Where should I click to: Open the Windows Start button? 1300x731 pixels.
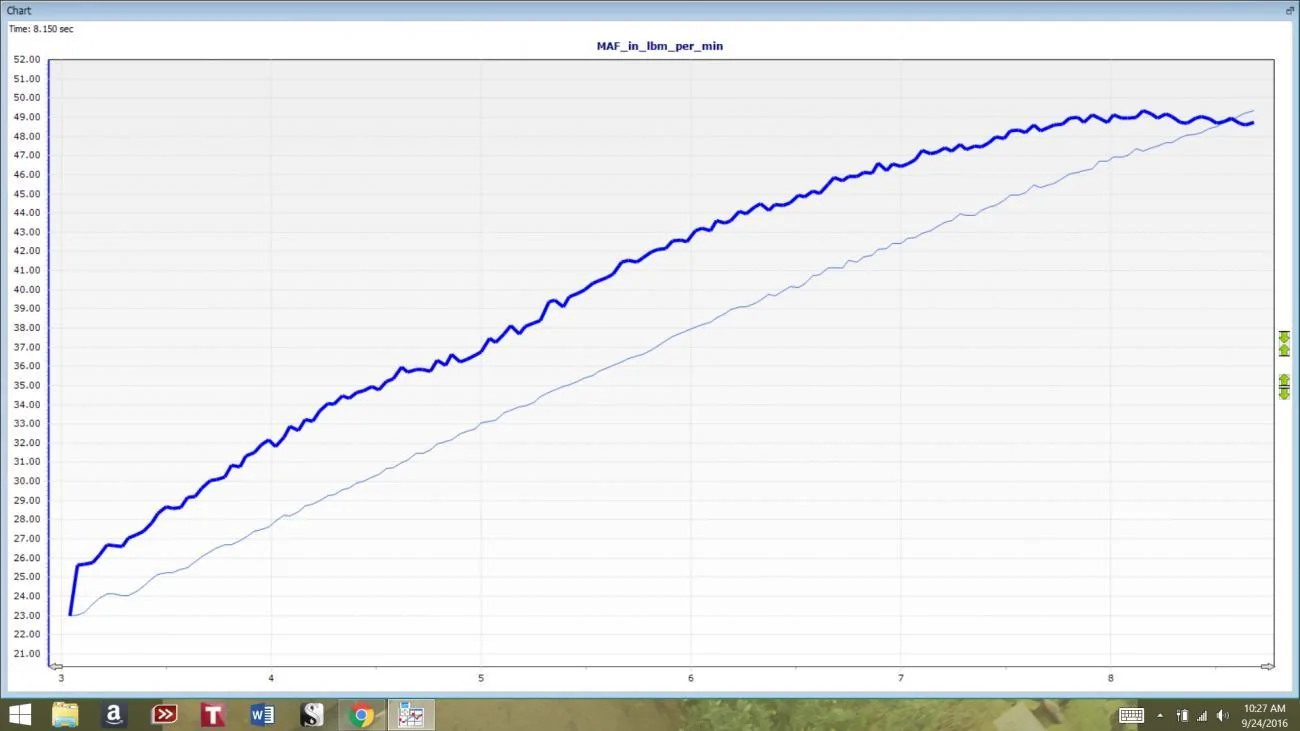[18, 715]
